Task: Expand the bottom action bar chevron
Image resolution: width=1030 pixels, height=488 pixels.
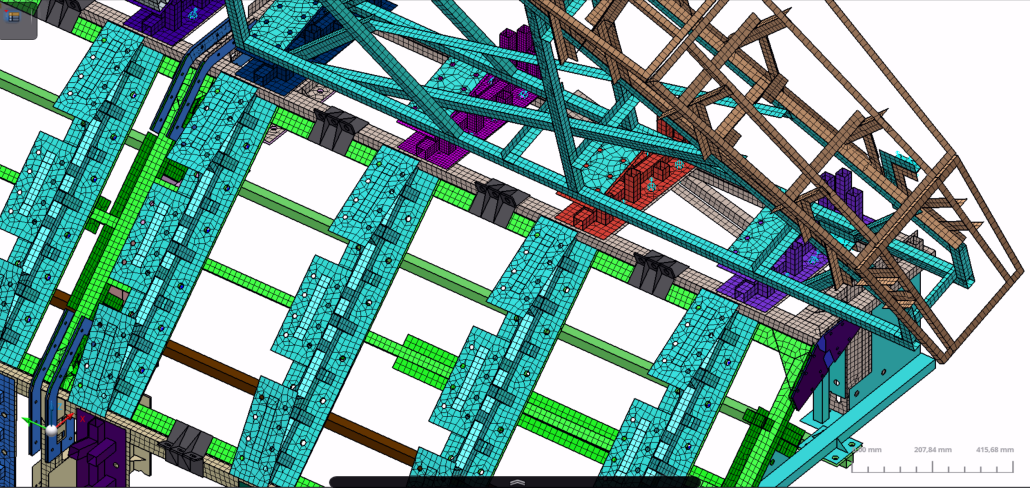Action: click(516, 481)
